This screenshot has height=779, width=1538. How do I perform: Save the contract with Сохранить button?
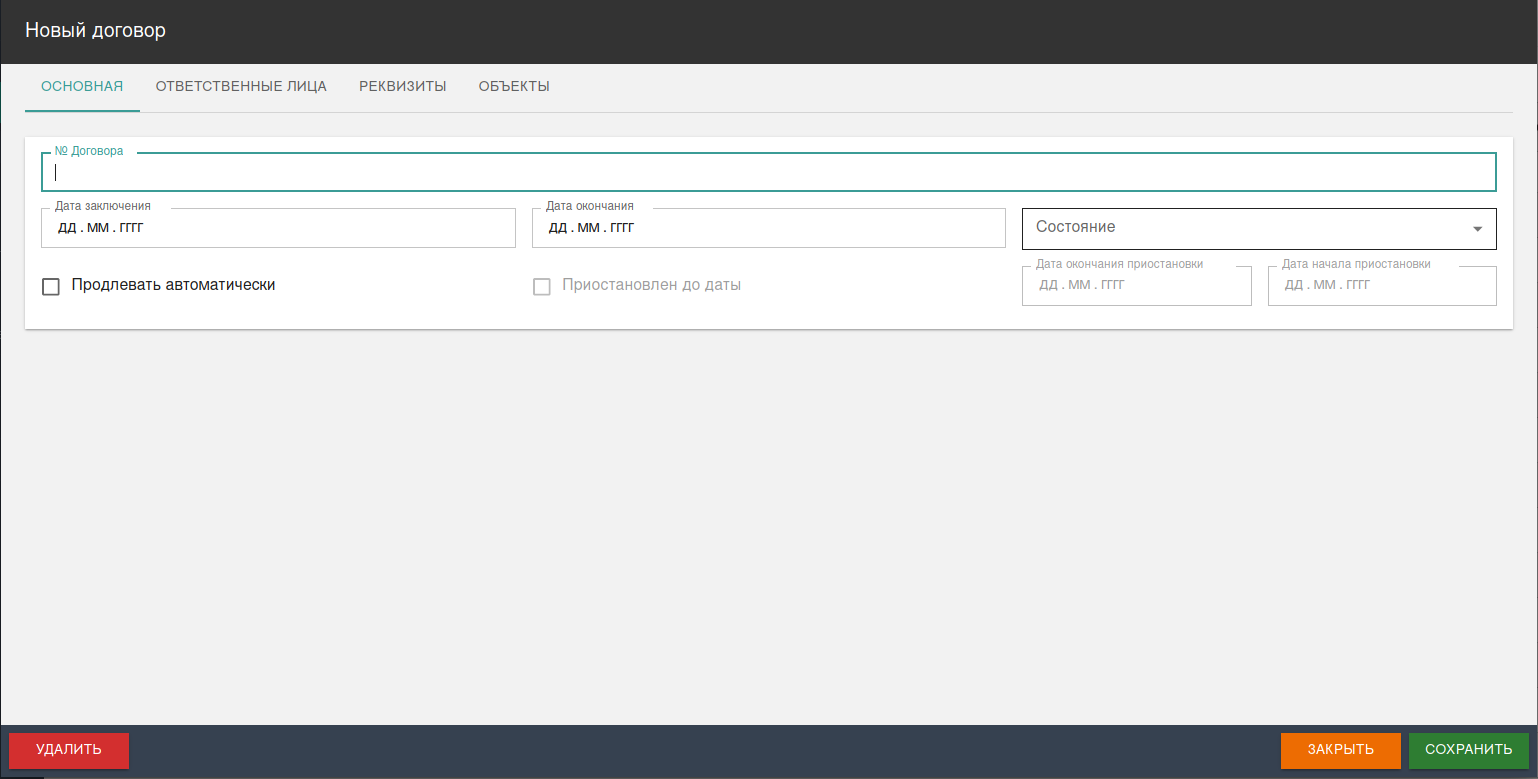coord(1468,750)
